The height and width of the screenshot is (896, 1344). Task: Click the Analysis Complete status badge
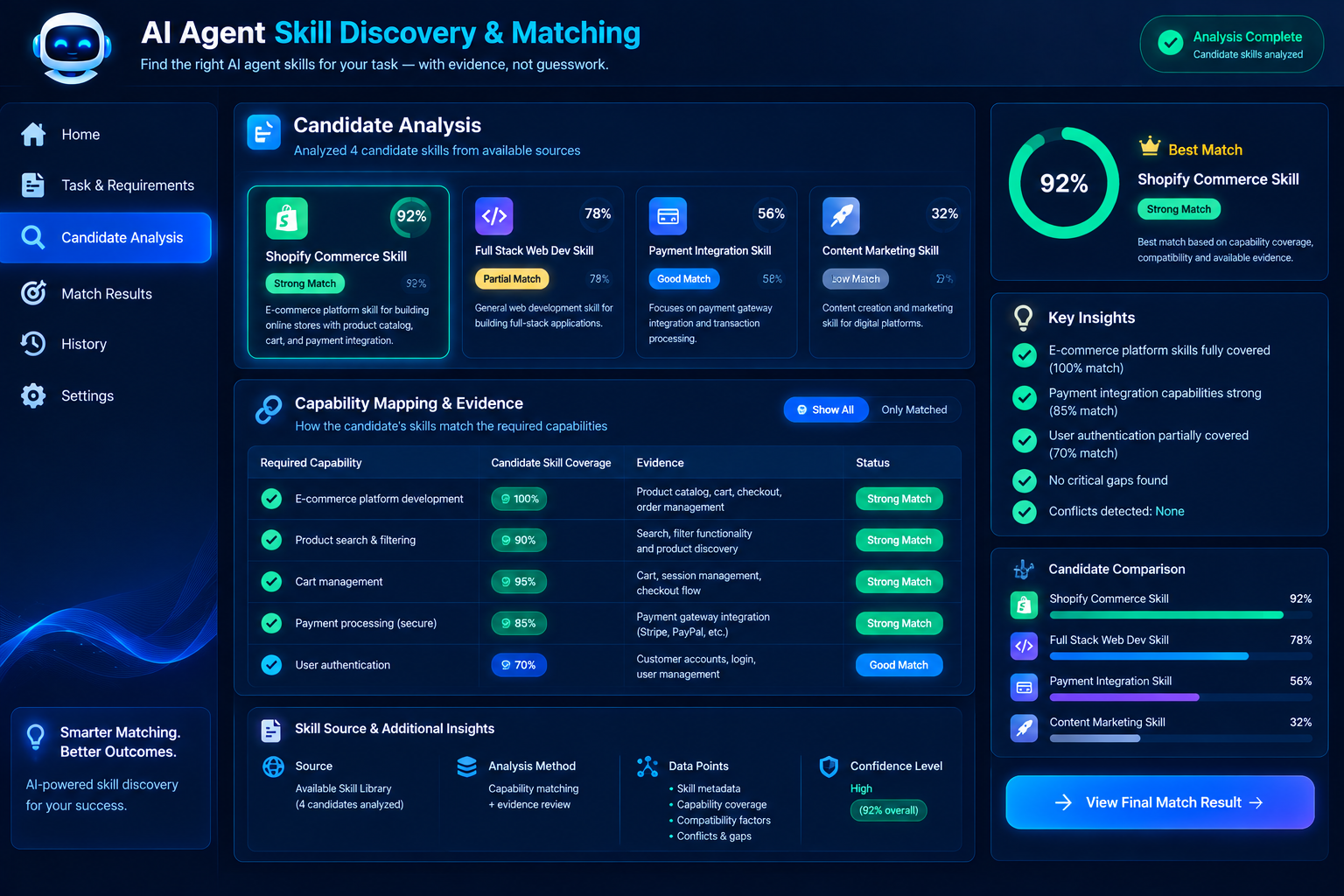1232,45
